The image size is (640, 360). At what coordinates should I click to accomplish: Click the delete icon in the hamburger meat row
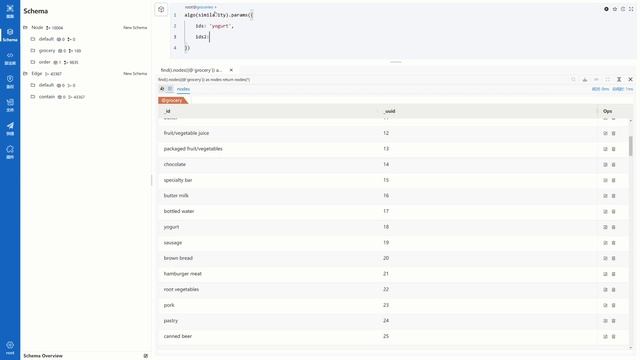point(613,274)
